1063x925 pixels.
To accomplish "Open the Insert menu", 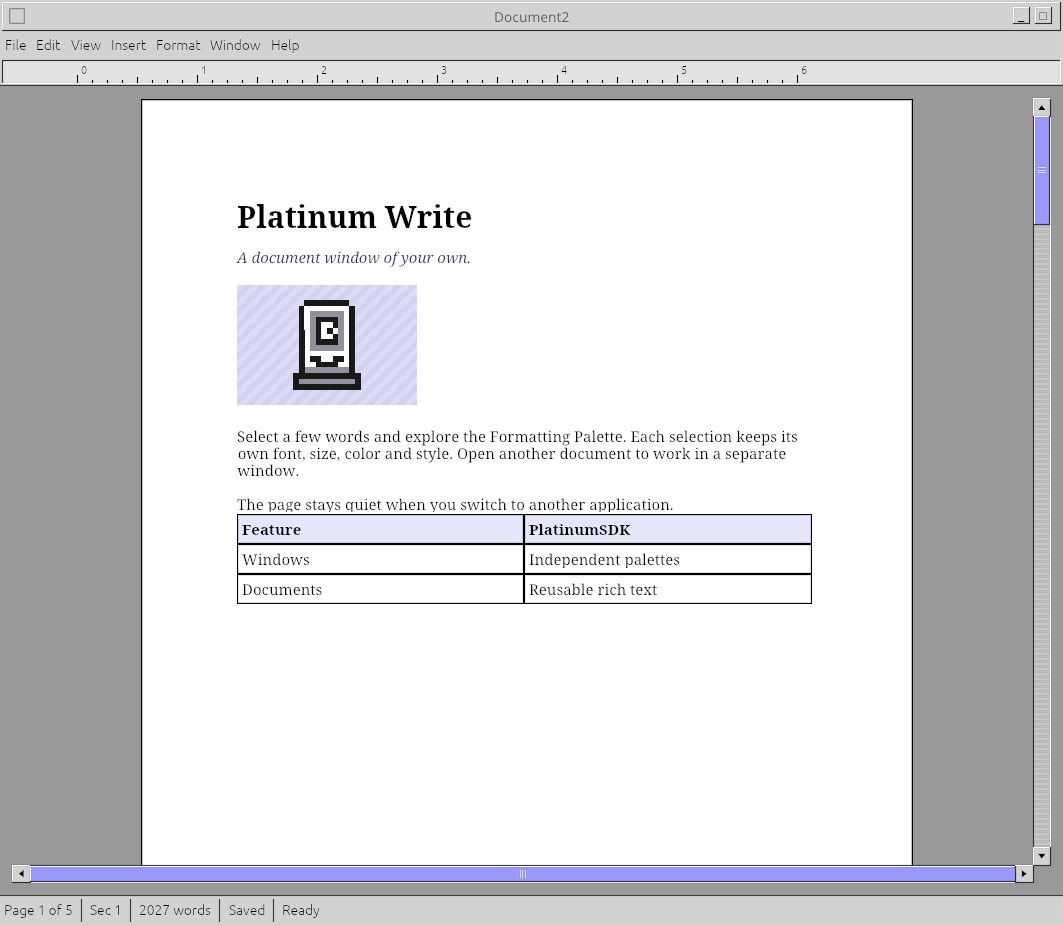I will coord(128,45).
